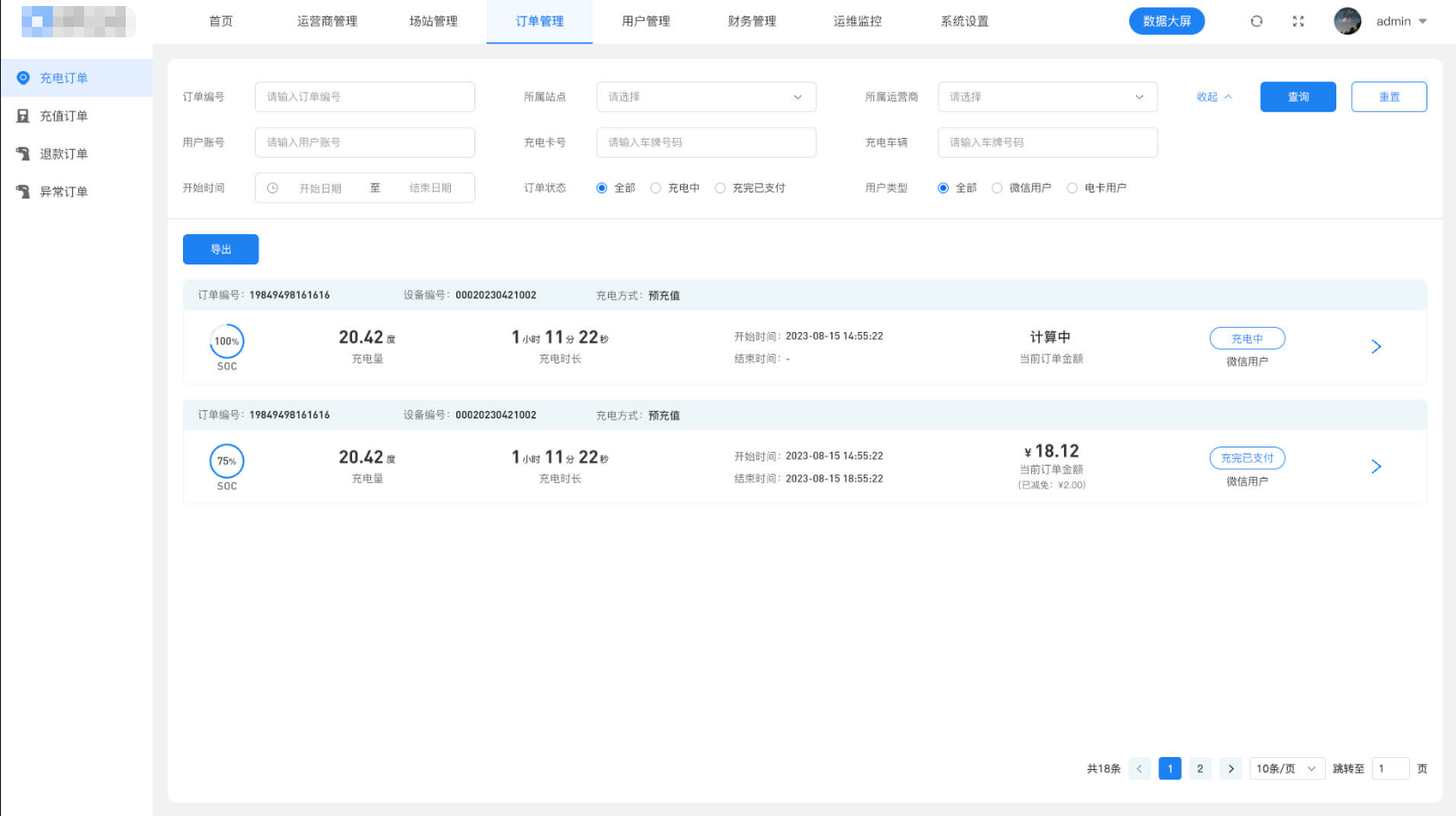
Task: Click page 1 in pagination
Action: (1170, 768)
